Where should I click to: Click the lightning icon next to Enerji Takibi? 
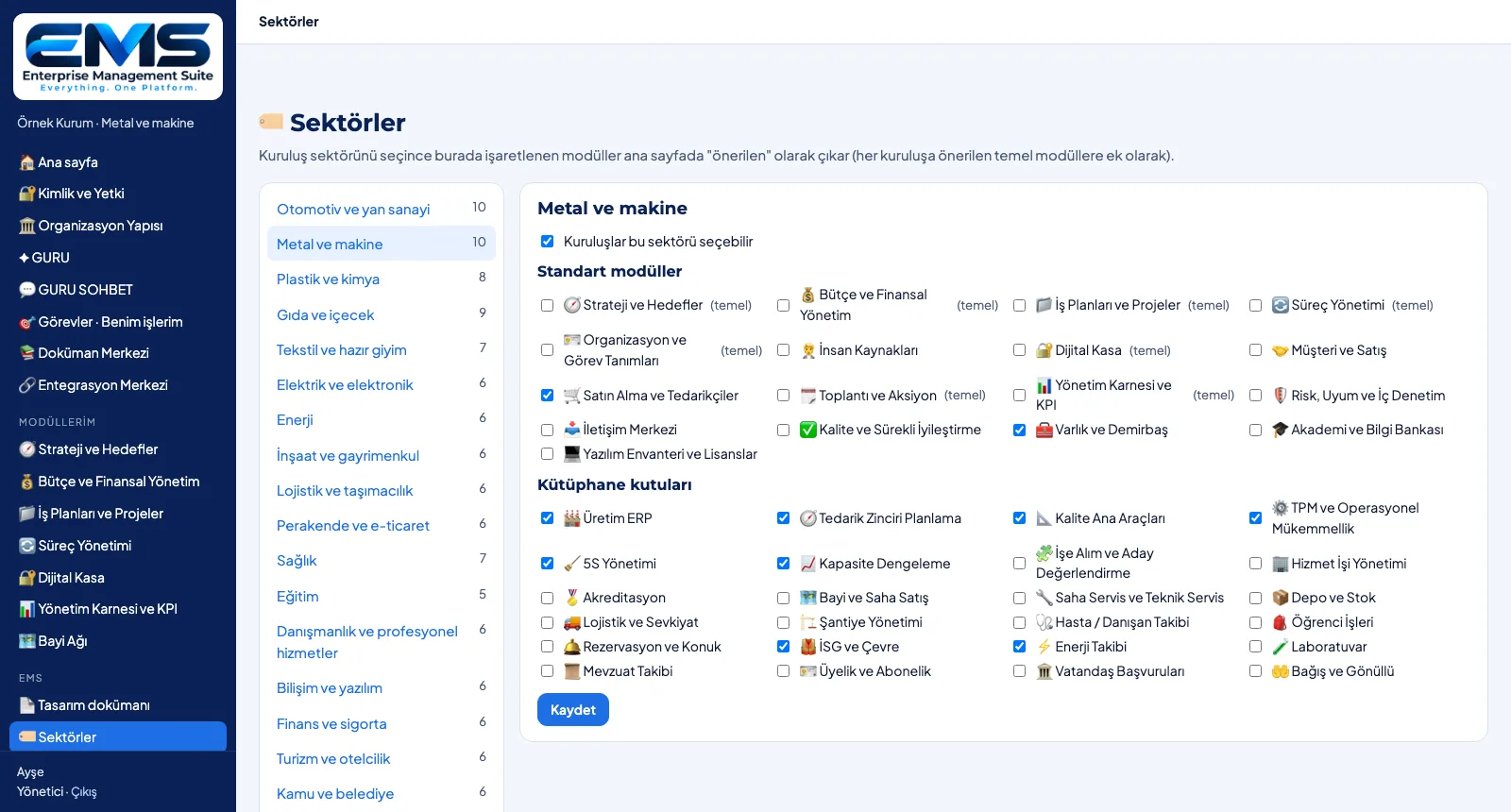pyautogui.click(x=1044, y=647)
